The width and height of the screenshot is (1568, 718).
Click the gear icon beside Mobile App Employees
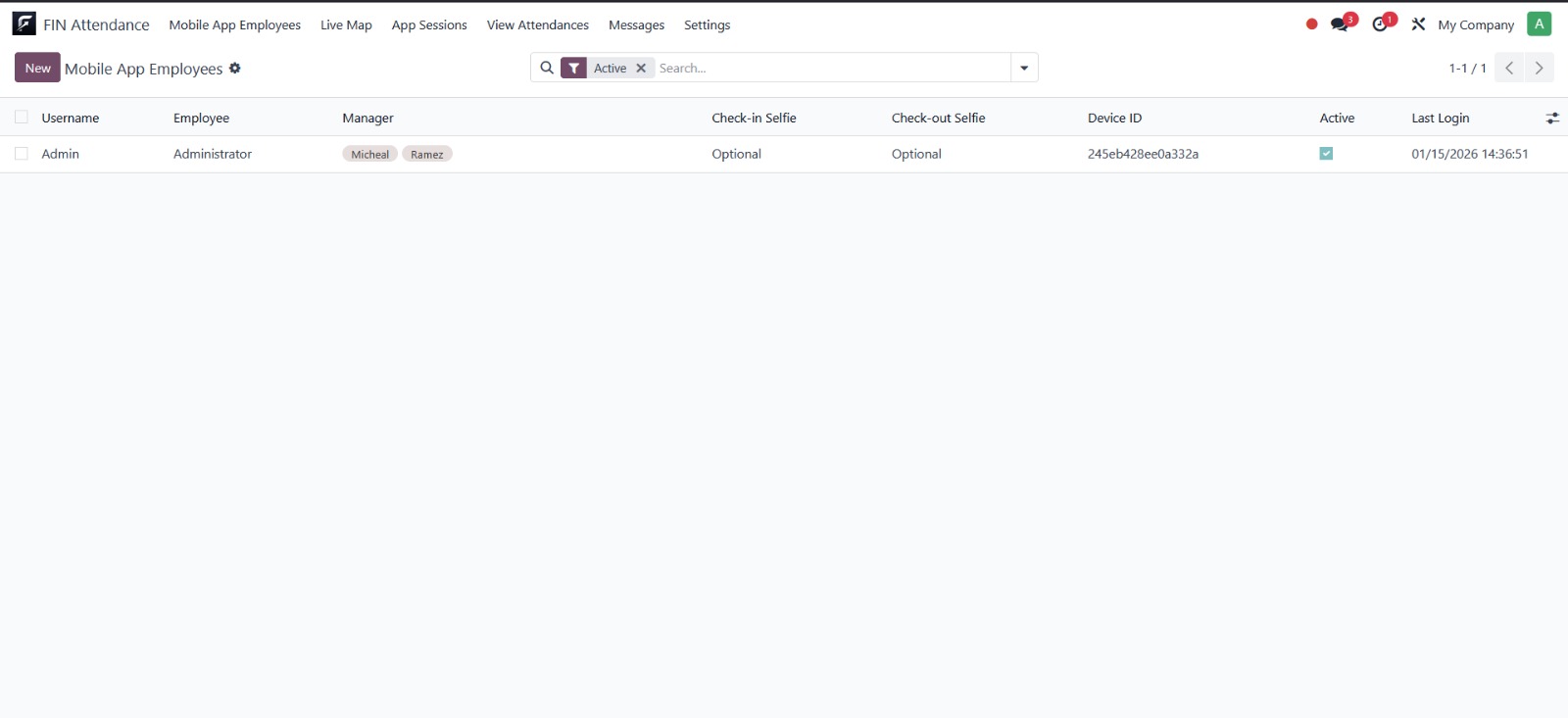coord(235,69)
